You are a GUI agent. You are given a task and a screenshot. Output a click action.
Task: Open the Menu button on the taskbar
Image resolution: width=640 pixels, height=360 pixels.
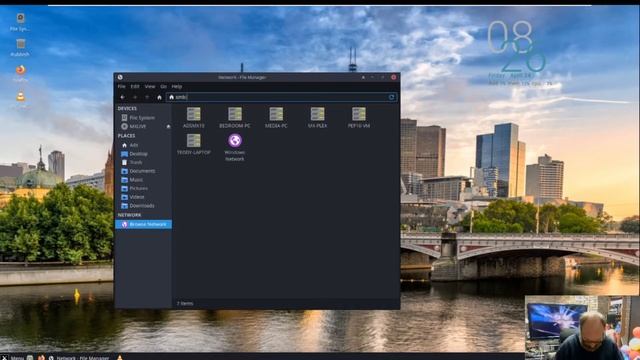[13, 357]
